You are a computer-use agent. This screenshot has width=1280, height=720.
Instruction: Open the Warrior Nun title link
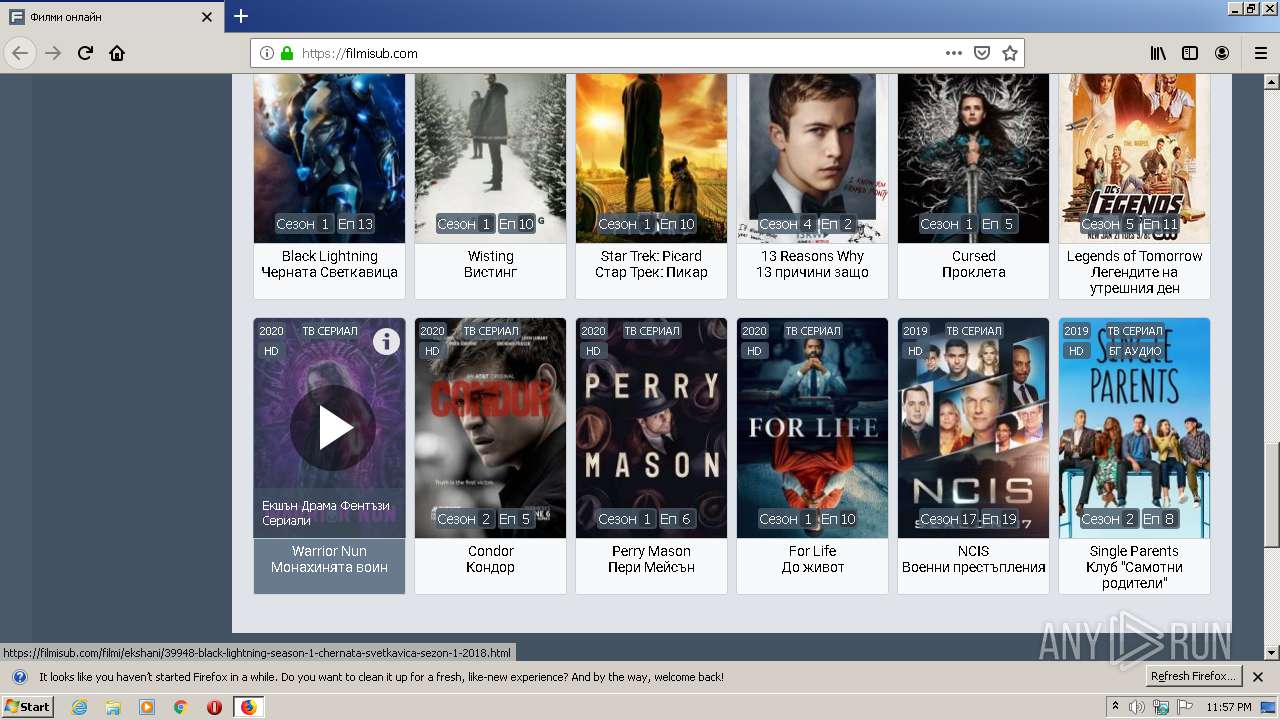pyautogui.click(x=329, y=559)
